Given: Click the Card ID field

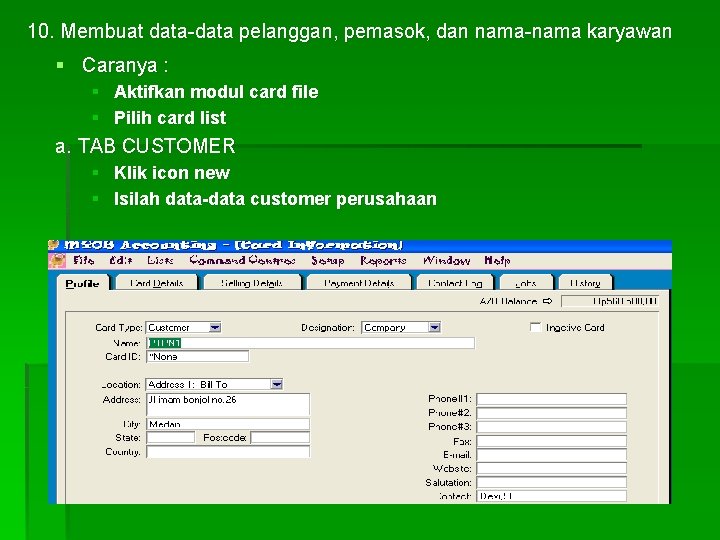Looking at the screenshot, I should tap(197, 356).
